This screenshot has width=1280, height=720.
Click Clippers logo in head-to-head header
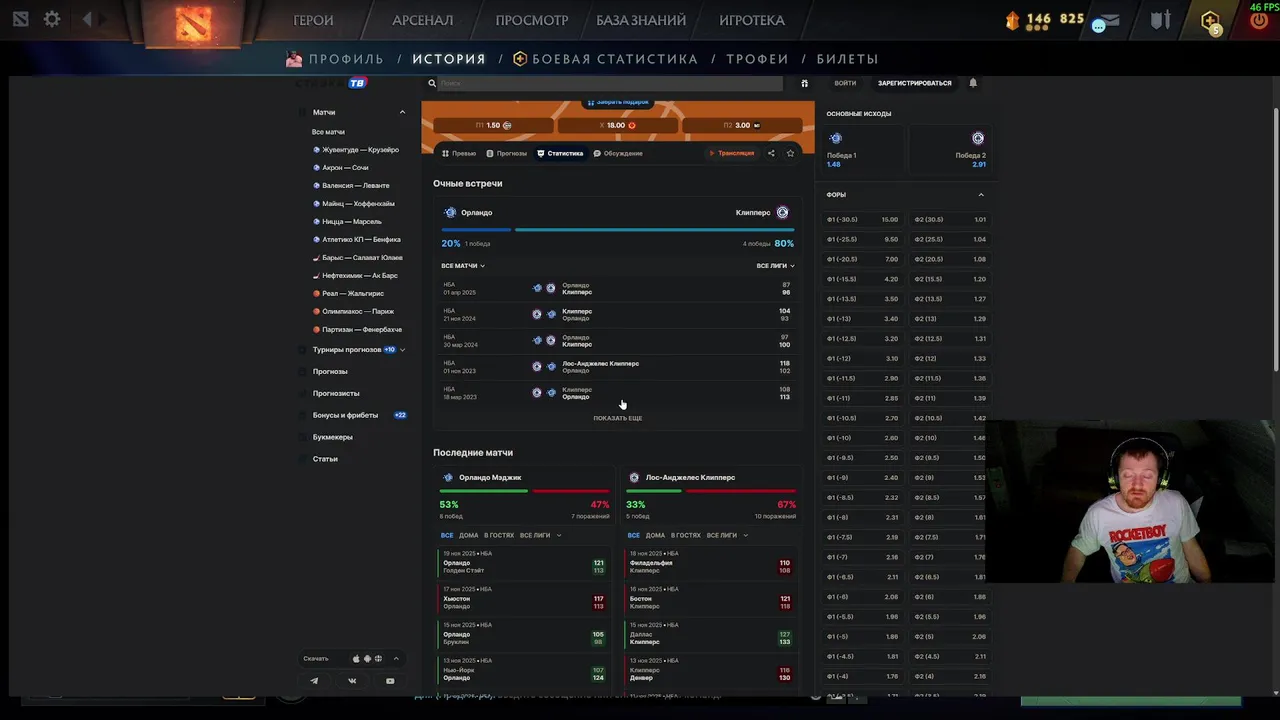tap(782, 212)
